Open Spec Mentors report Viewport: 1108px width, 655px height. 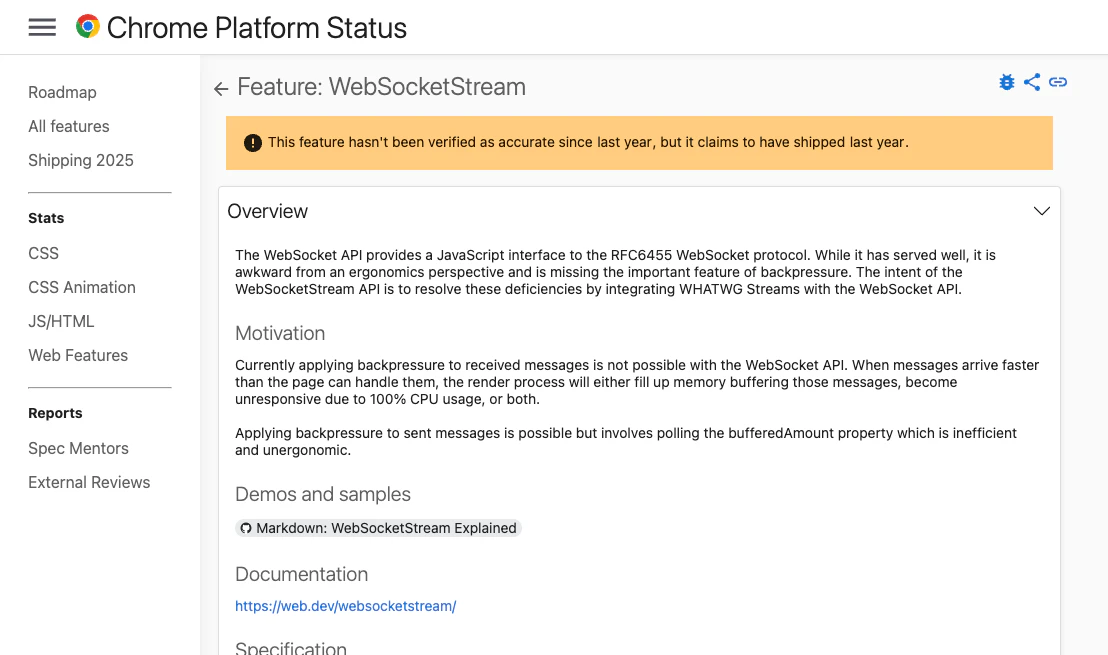(78, 449)
